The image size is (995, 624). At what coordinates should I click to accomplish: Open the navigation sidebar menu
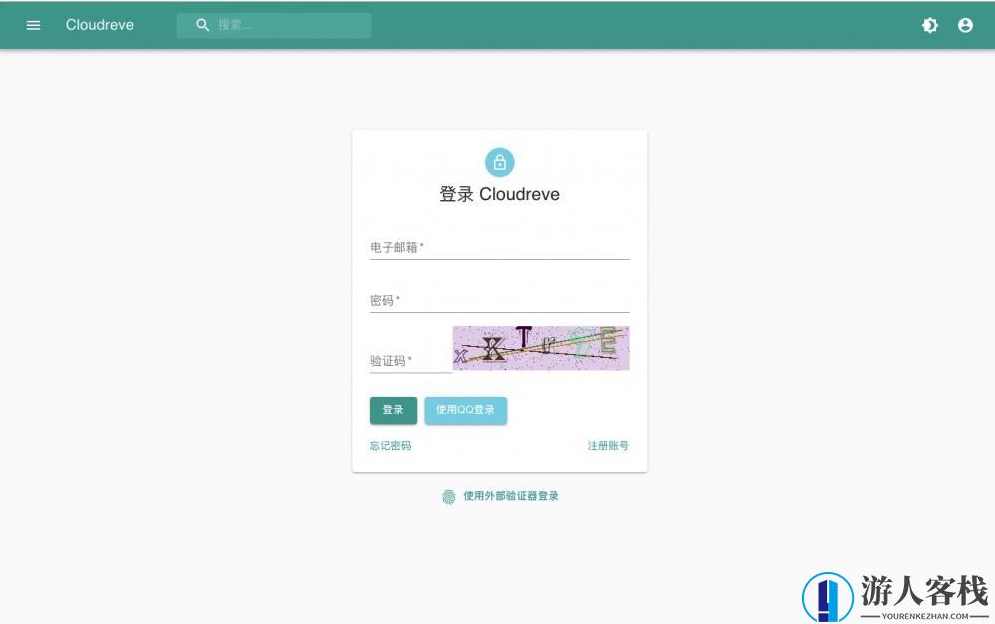[33, 25]
